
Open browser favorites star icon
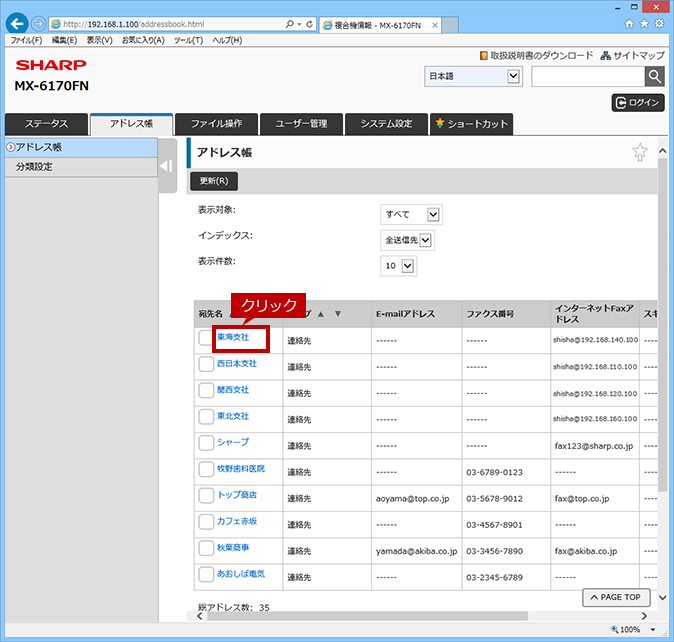click(x=644, y=24)
